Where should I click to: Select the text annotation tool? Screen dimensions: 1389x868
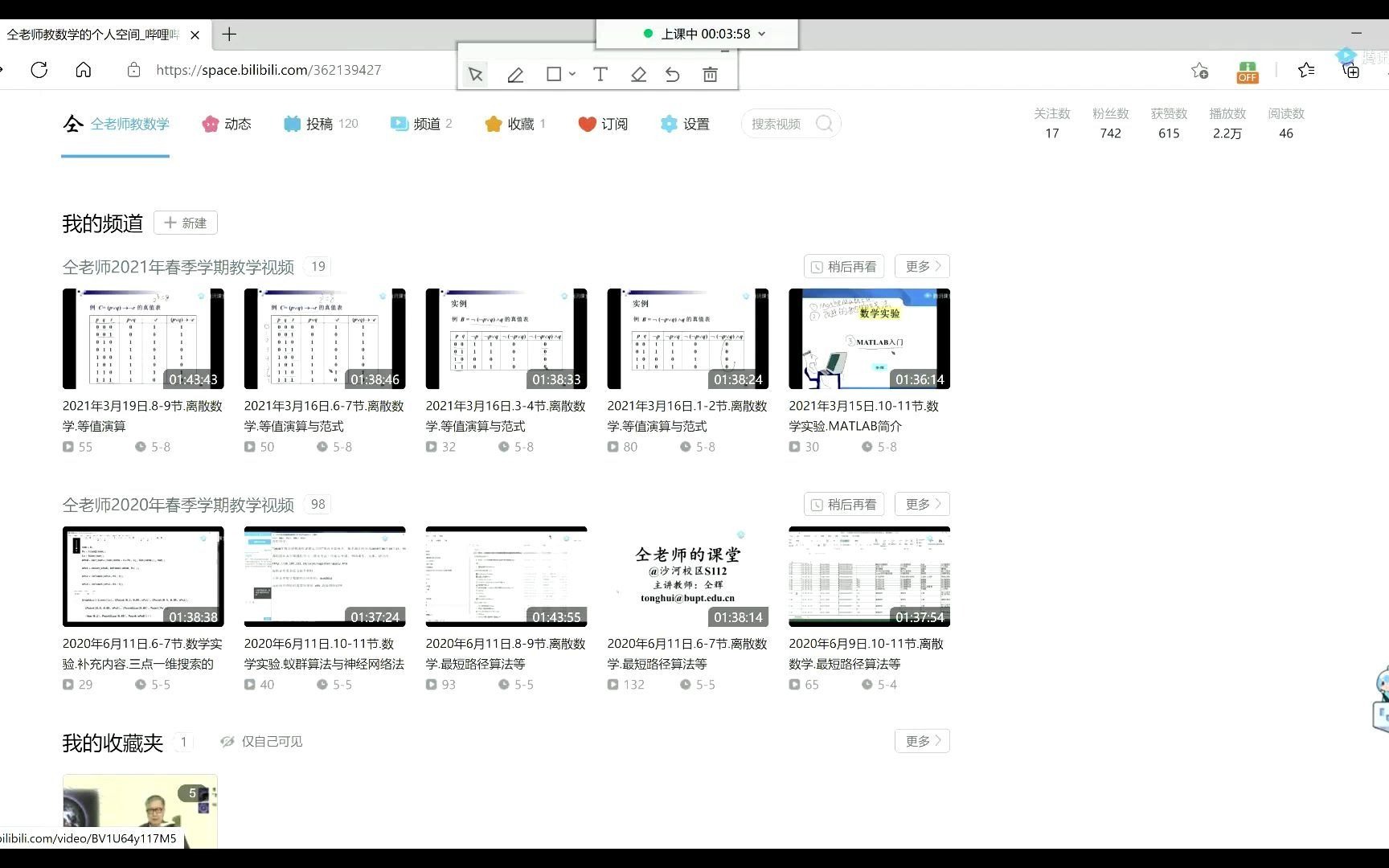click(600, 75)
